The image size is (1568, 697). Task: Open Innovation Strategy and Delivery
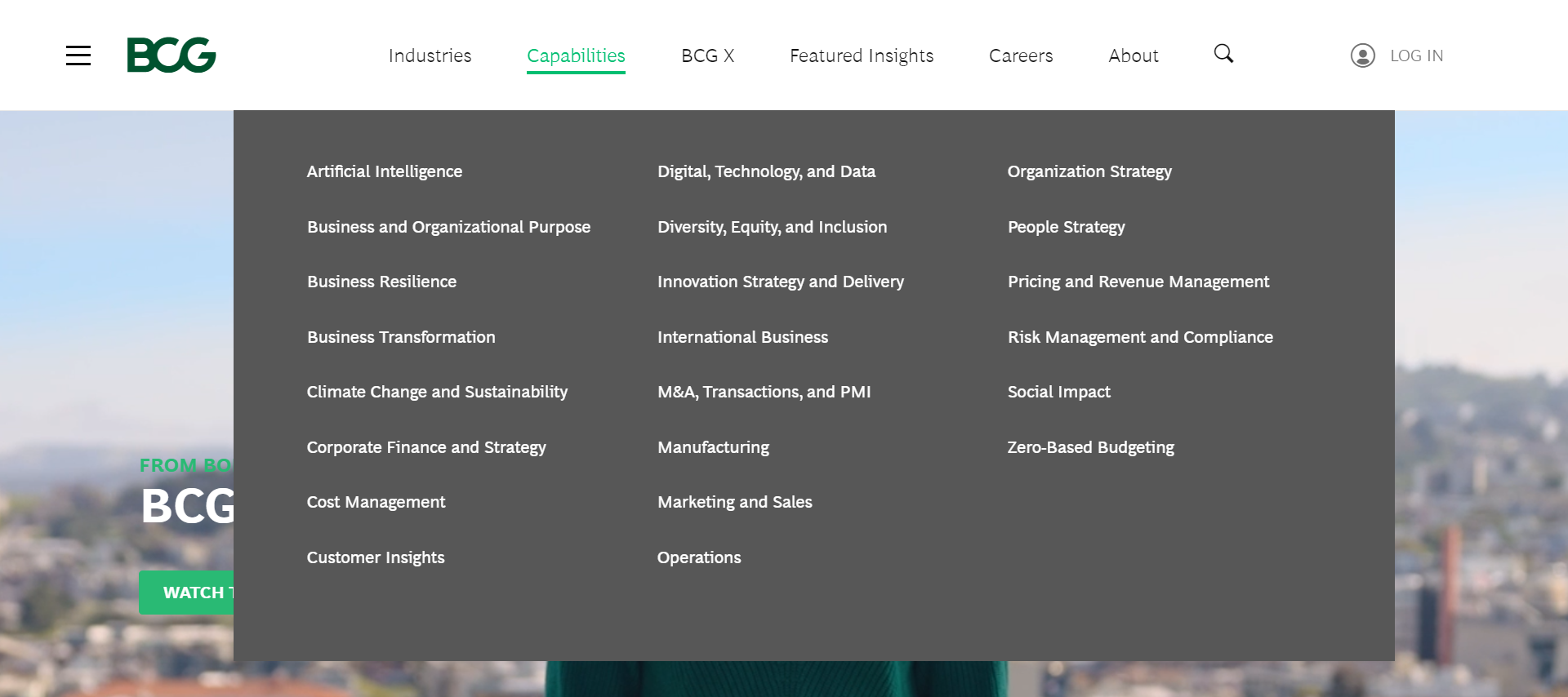coord(781,282)
